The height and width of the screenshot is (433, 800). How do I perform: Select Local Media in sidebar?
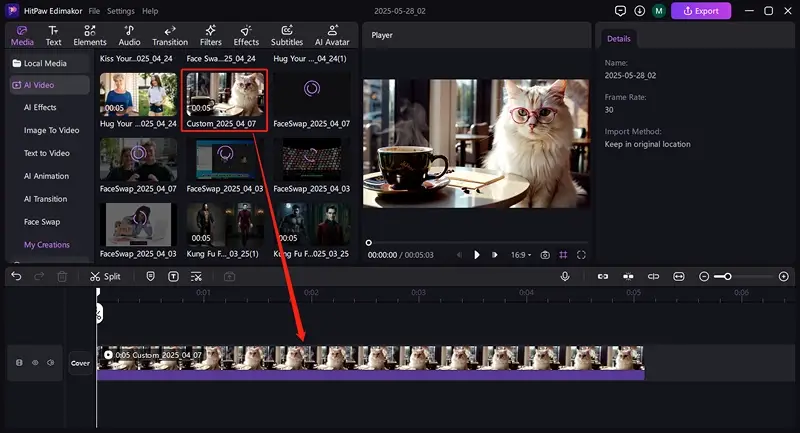click(x=49, y=63)
